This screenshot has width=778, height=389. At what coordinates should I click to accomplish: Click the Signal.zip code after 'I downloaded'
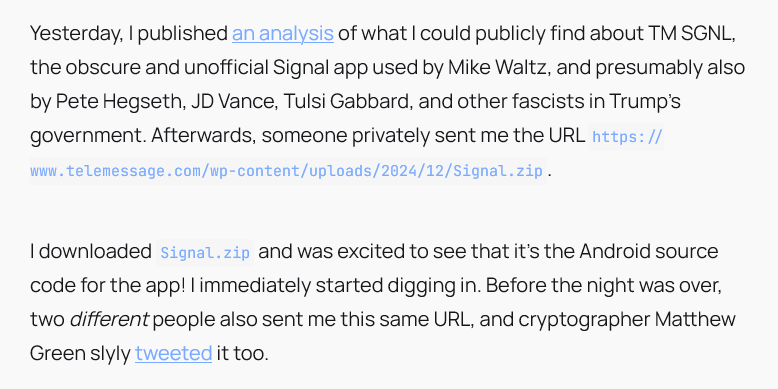pos(205,253)
